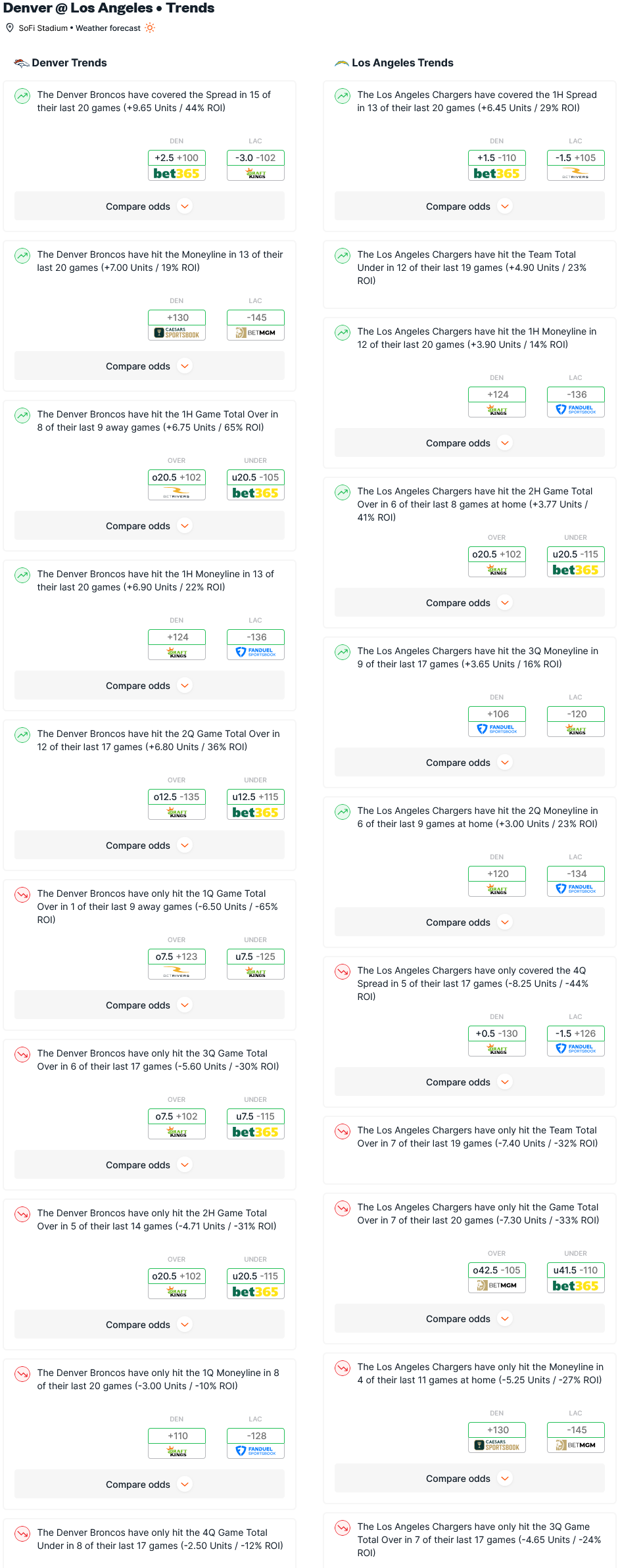618x1568 pixels.
Task: Expand Compare odds for Broncos 2Q Game Total trend
Action: coord(149,845)
